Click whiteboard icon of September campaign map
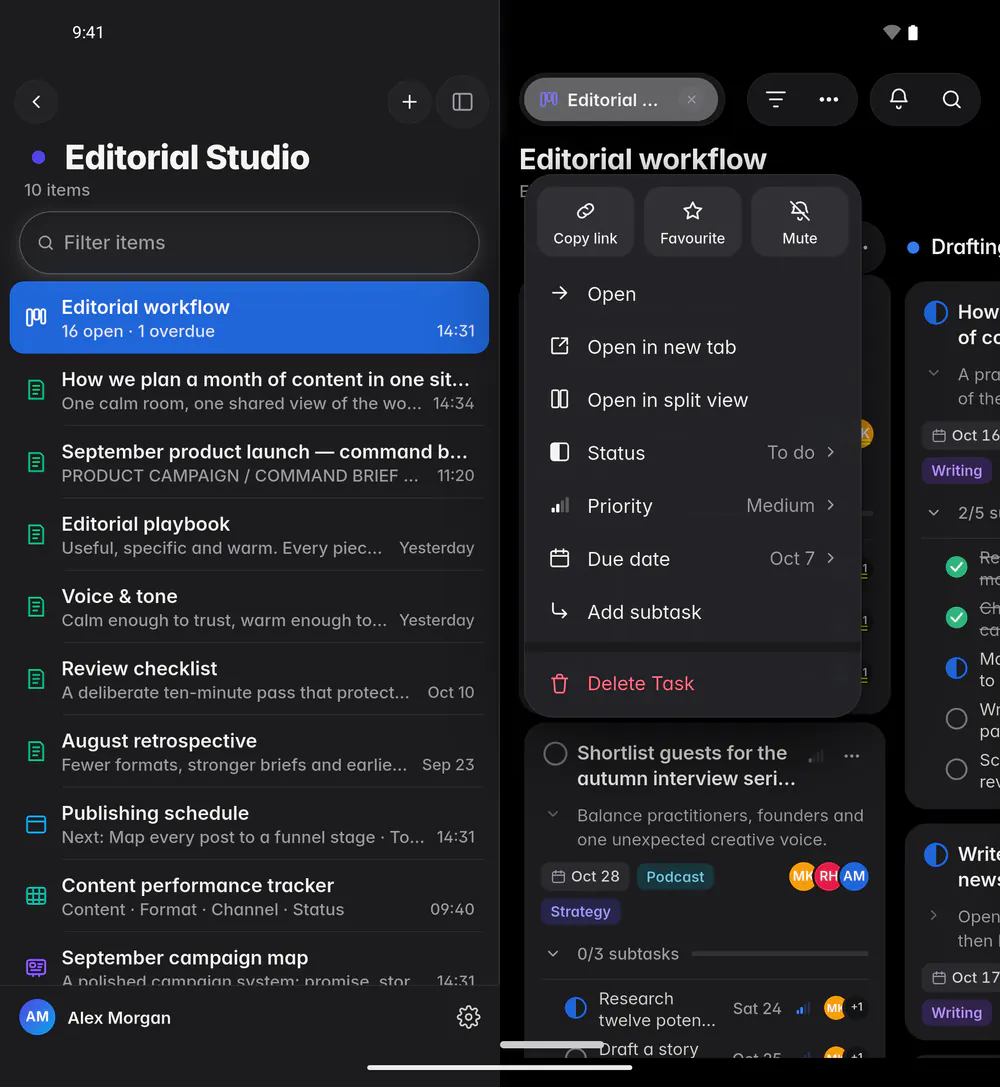 (36, 968)
